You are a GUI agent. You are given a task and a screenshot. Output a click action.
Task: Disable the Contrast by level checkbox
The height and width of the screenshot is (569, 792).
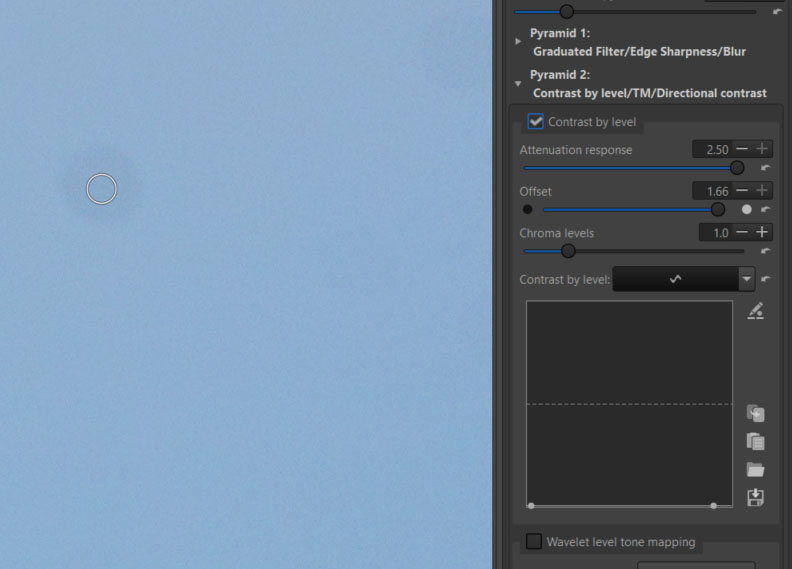536,122
